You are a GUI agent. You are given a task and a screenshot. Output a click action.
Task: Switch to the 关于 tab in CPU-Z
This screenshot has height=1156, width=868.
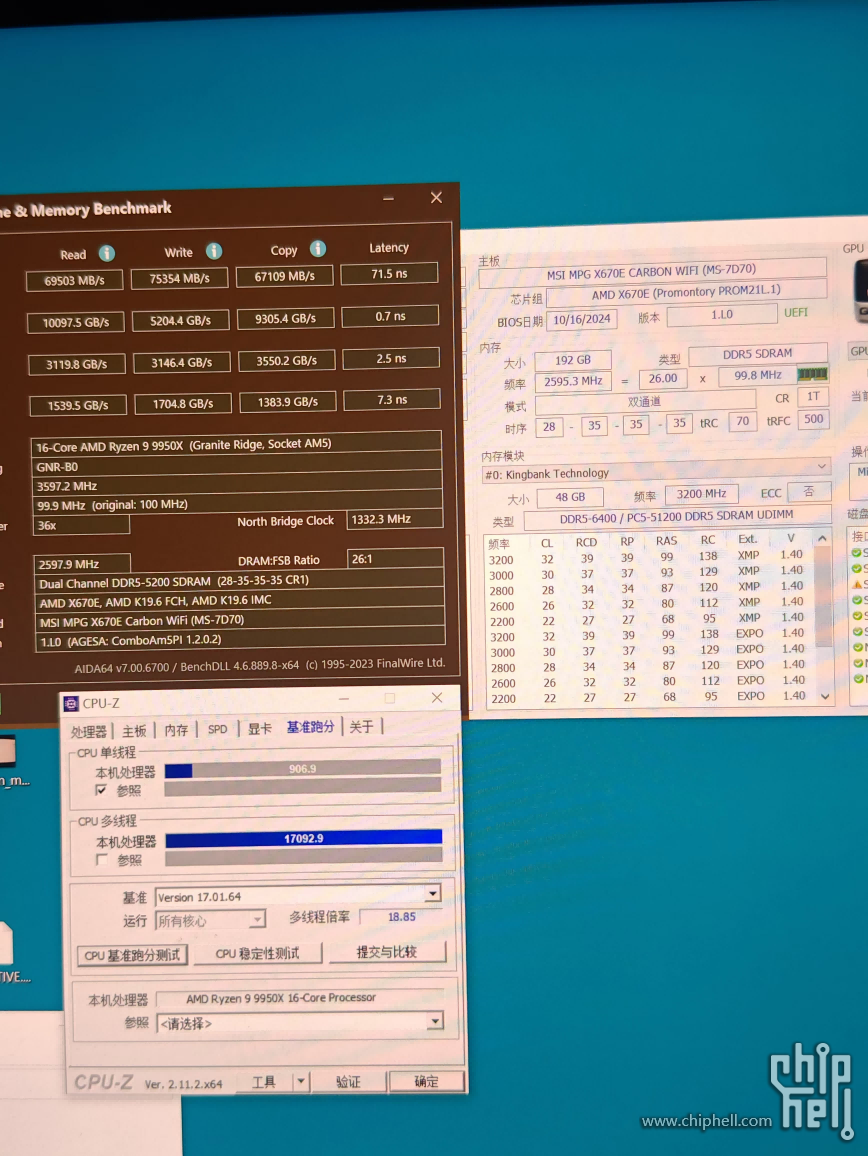tap(361, 727)
